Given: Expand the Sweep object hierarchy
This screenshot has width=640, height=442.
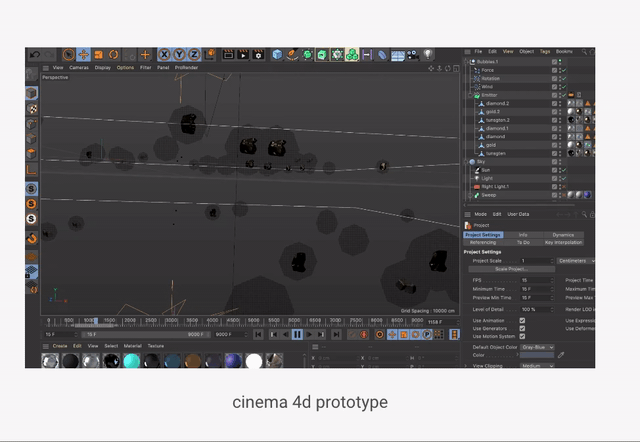Looking at the screenshot, I should click(x=471, y=195).
